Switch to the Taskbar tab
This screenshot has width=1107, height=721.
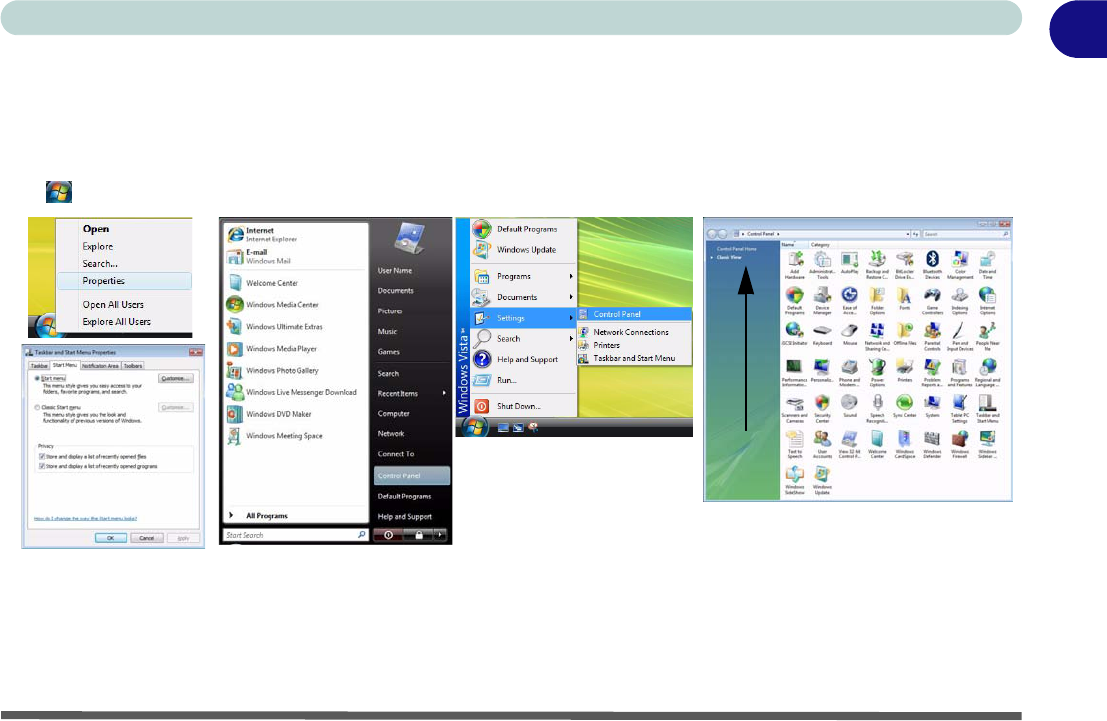click(39, 366)
